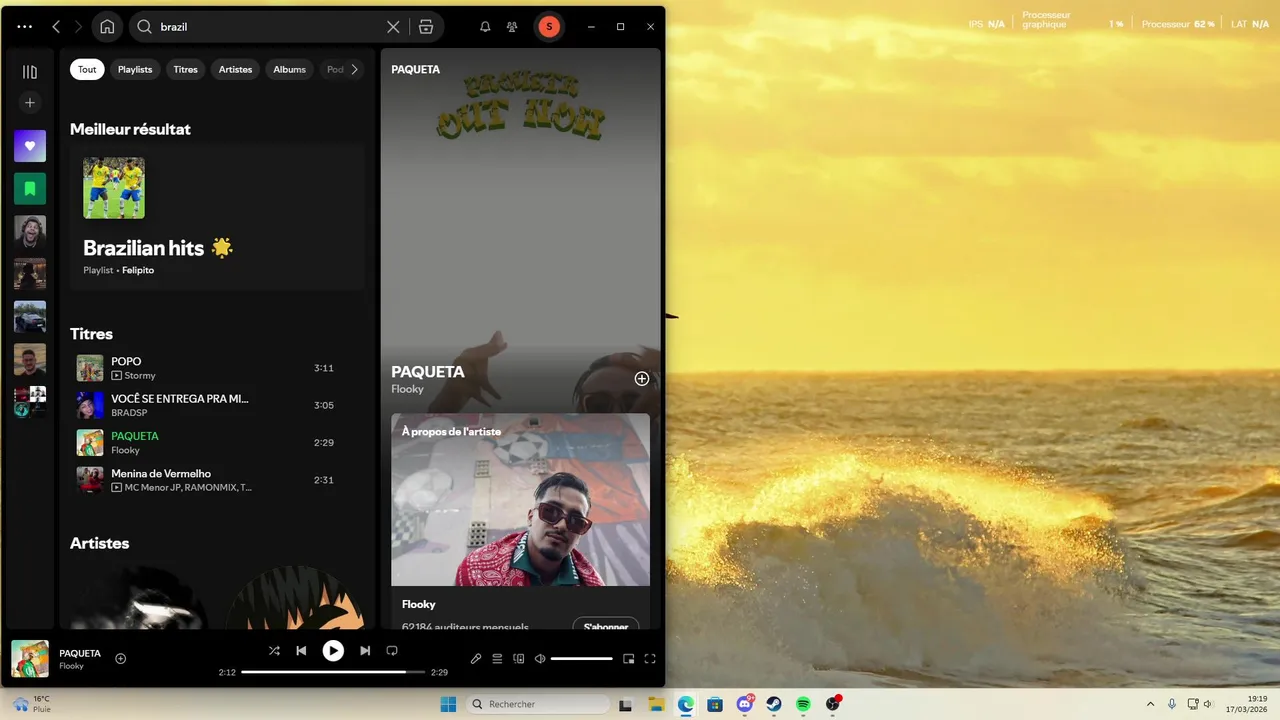The width and height of the screenshot is (1280, 720).
Task: Skip to previous track
Action: (301, 650)
